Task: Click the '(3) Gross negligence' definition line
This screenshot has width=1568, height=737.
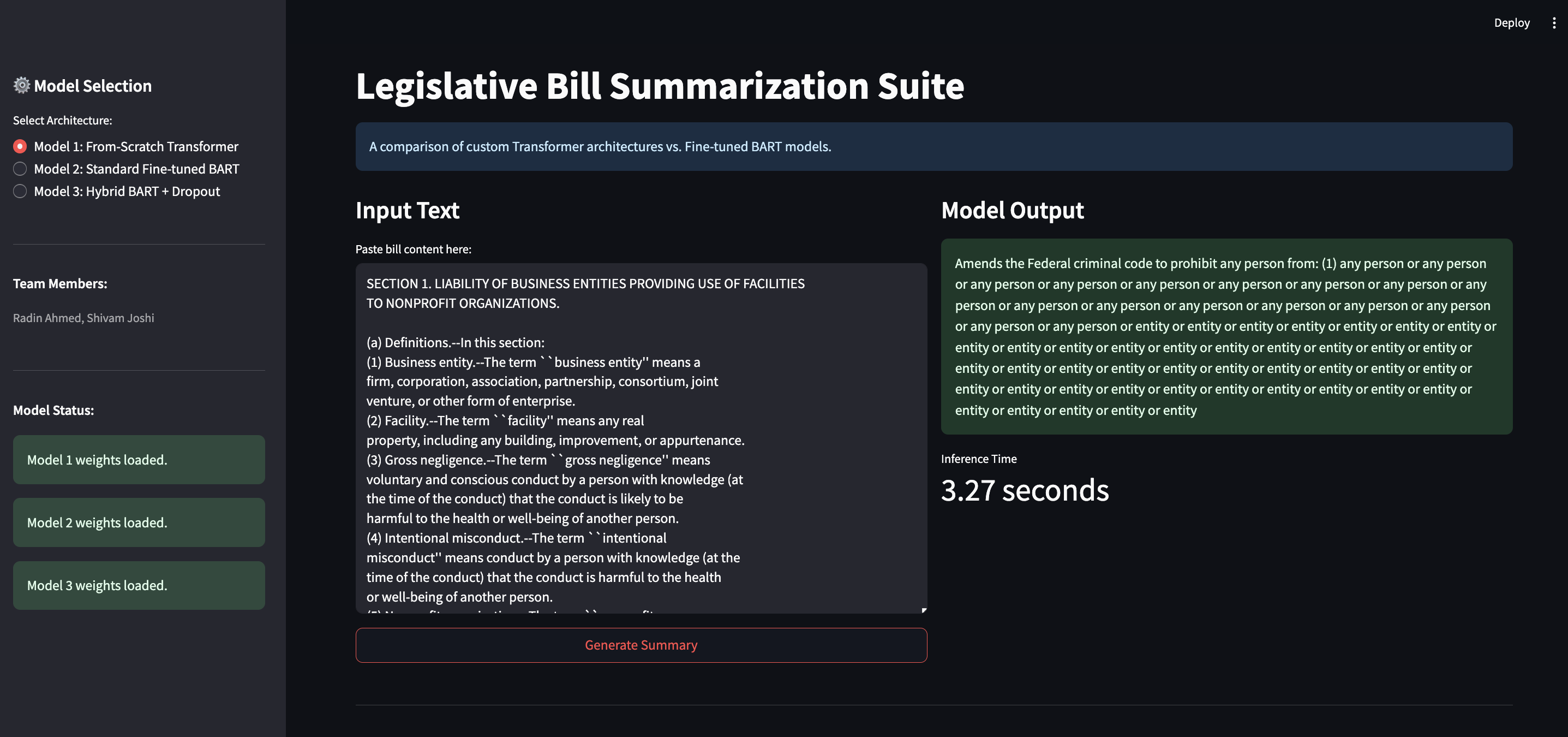Action: (538, 460)
